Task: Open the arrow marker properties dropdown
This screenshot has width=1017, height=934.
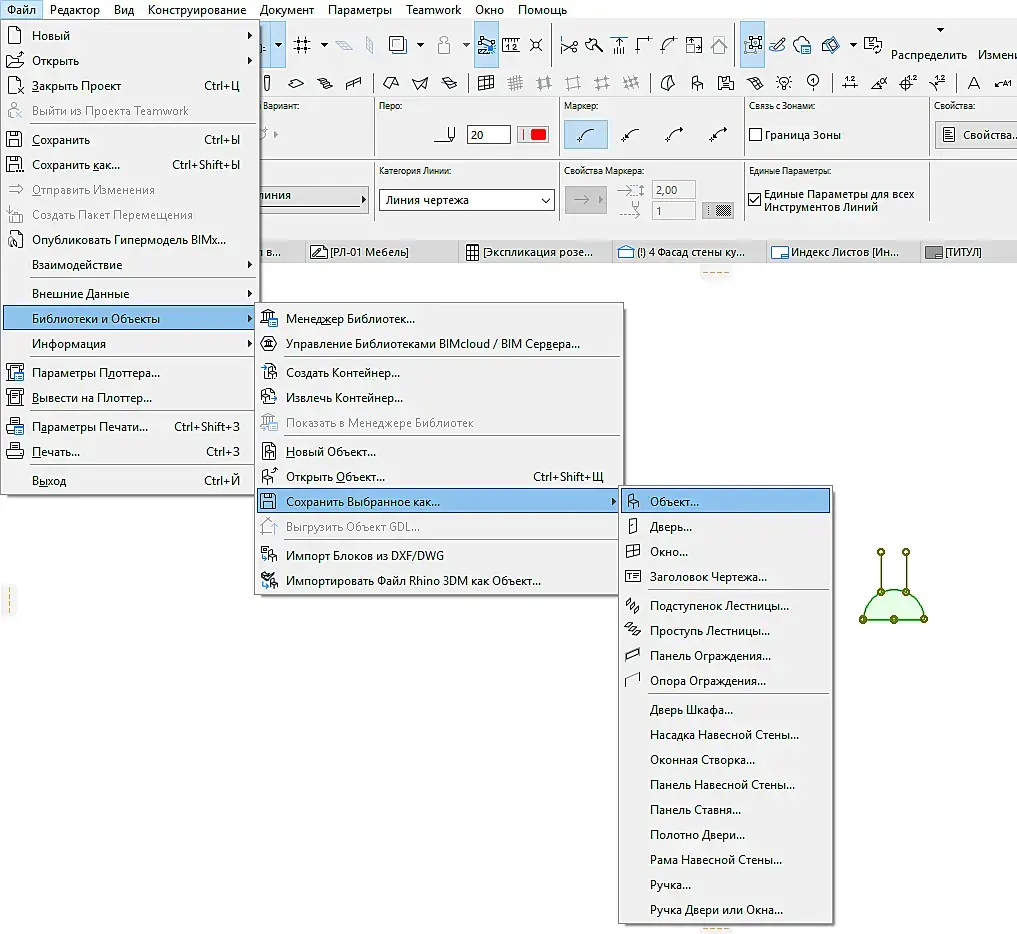Action: (x=586, y=200)
